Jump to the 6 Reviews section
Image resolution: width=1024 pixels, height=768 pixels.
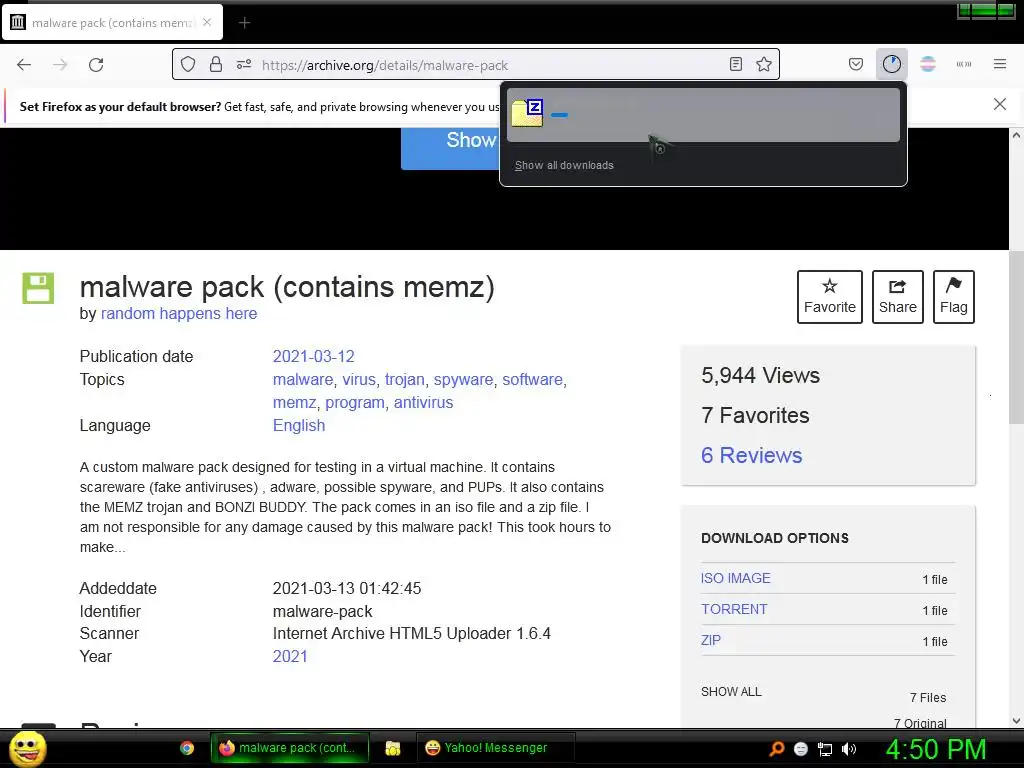point(751,455)
